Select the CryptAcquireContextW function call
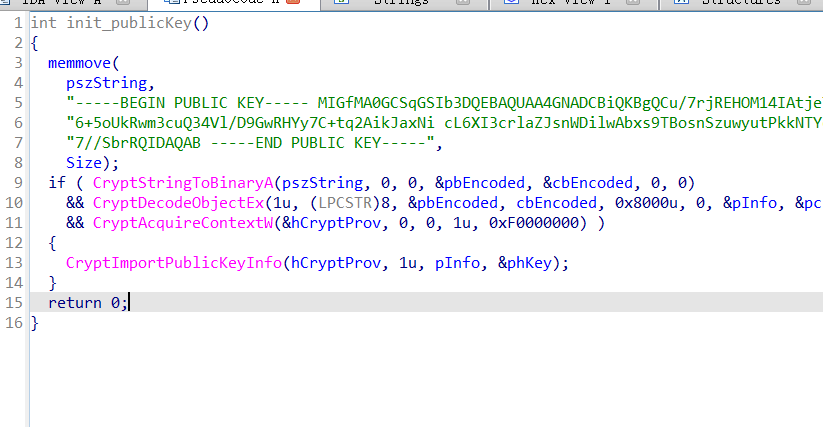The width and height of the screenshot is (823, 427). (x=183, y=223)
